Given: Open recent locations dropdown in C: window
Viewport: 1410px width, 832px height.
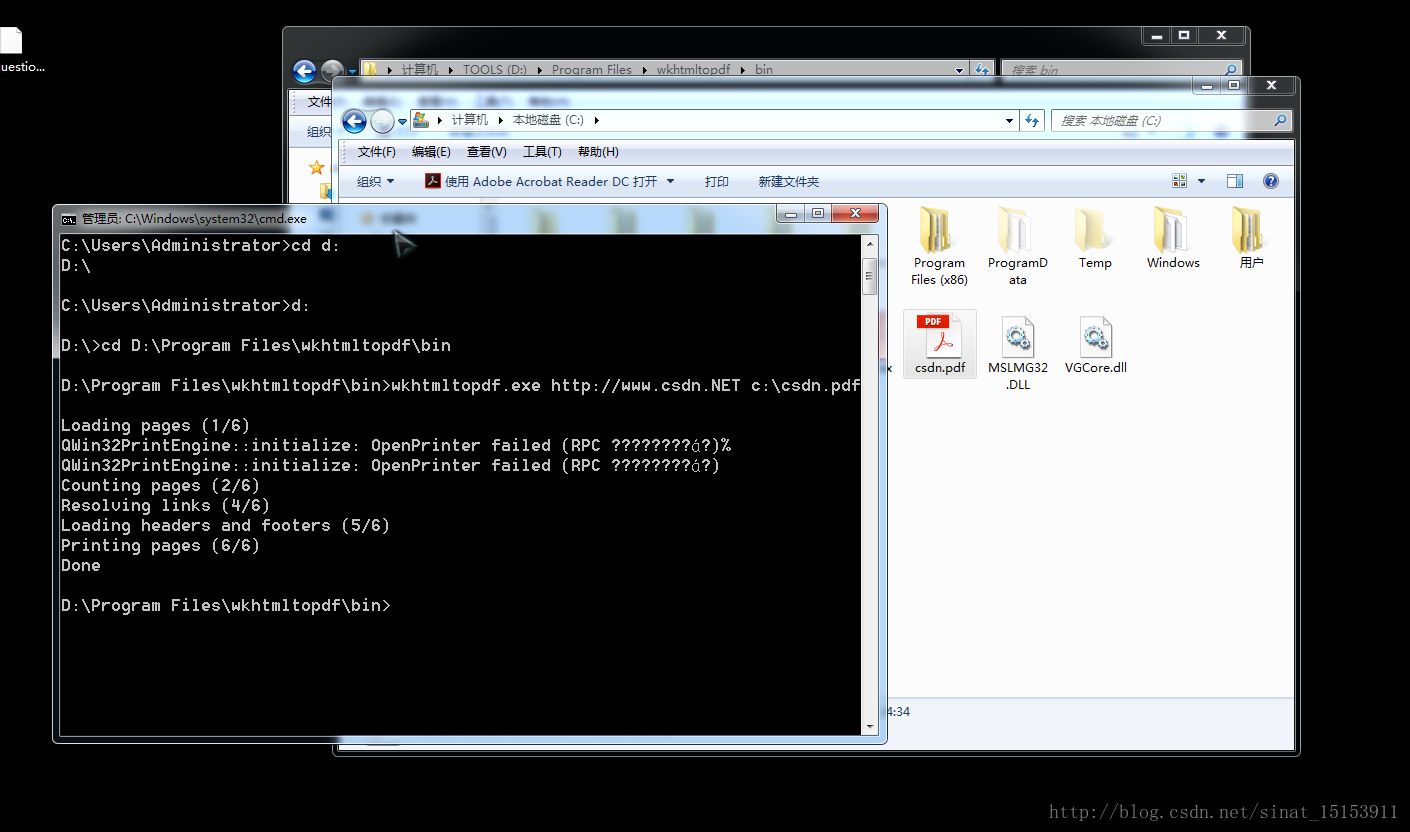Looking at the screenshot, I should pyautogui.click(x=403, y=121).
